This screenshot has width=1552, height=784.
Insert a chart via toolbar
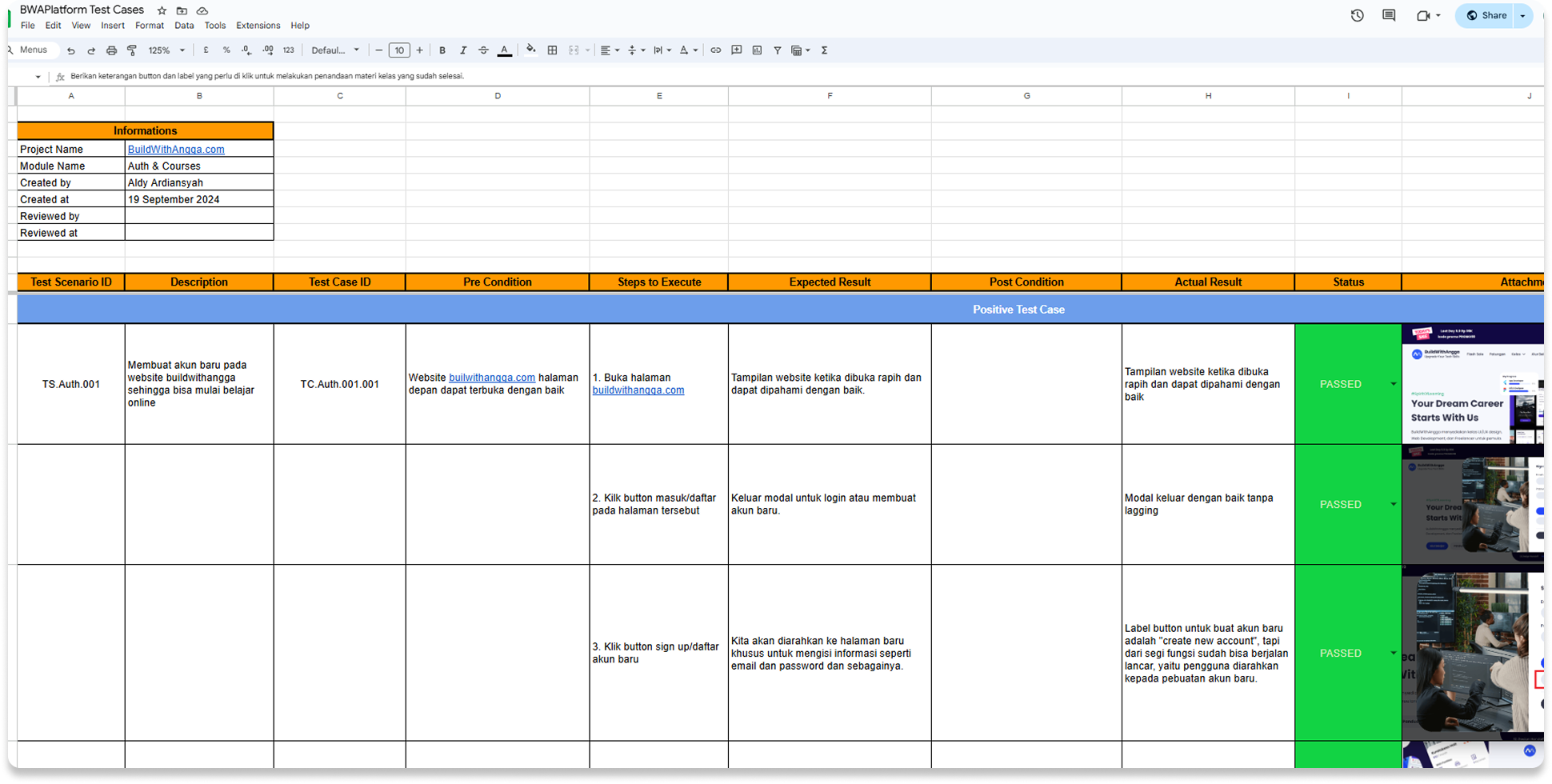pyautogui.click(x=757, y=50)
